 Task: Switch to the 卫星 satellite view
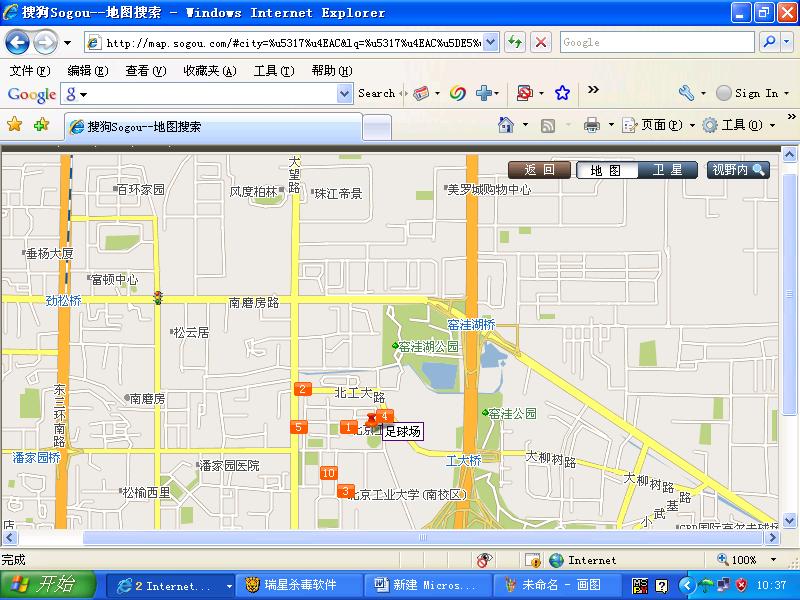click(x=667, y=170)
